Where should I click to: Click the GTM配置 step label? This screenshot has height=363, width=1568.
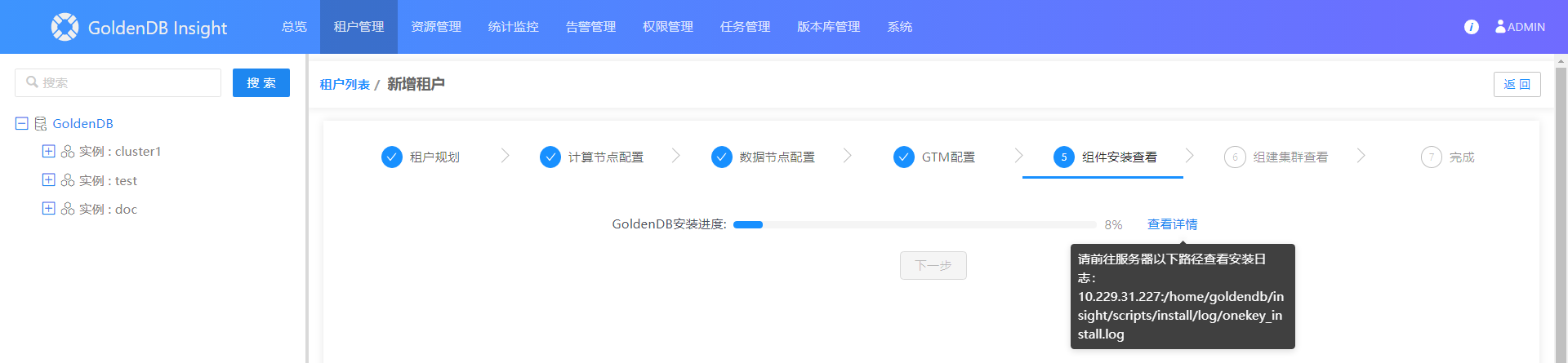(x=948, y=157)
